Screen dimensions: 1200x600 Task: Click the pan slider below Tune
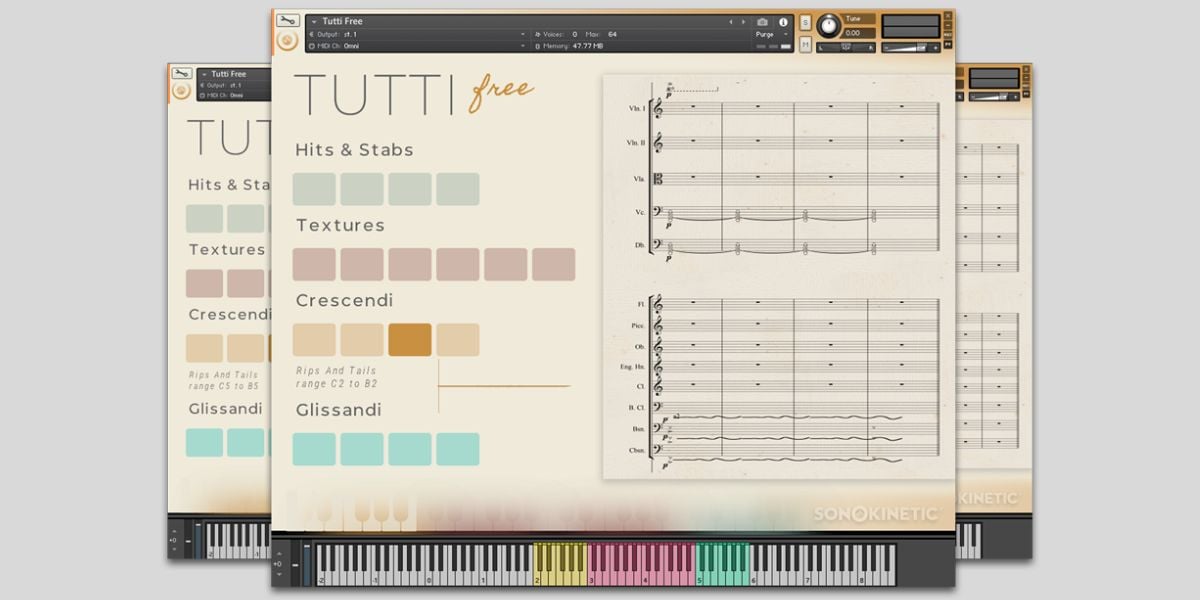[x=846, y=47]
